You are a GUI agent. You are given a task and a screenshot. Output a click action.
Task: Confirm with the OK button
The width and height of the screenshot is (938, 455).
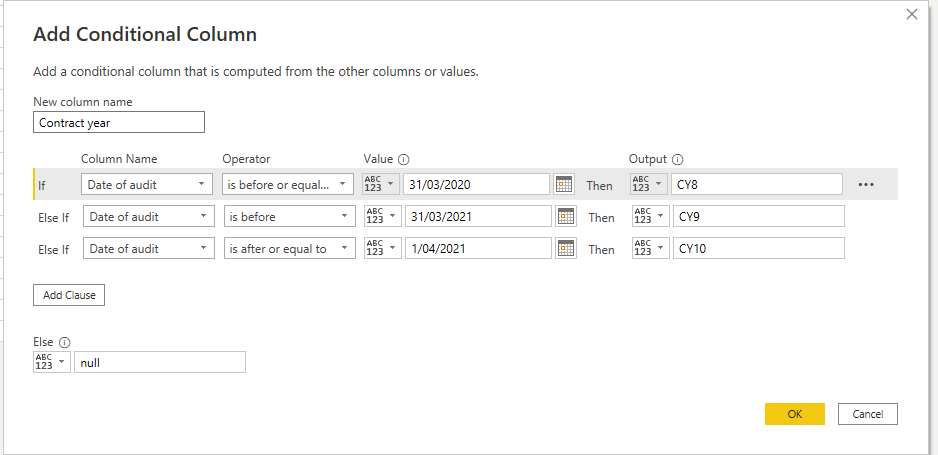click(795, 414)
